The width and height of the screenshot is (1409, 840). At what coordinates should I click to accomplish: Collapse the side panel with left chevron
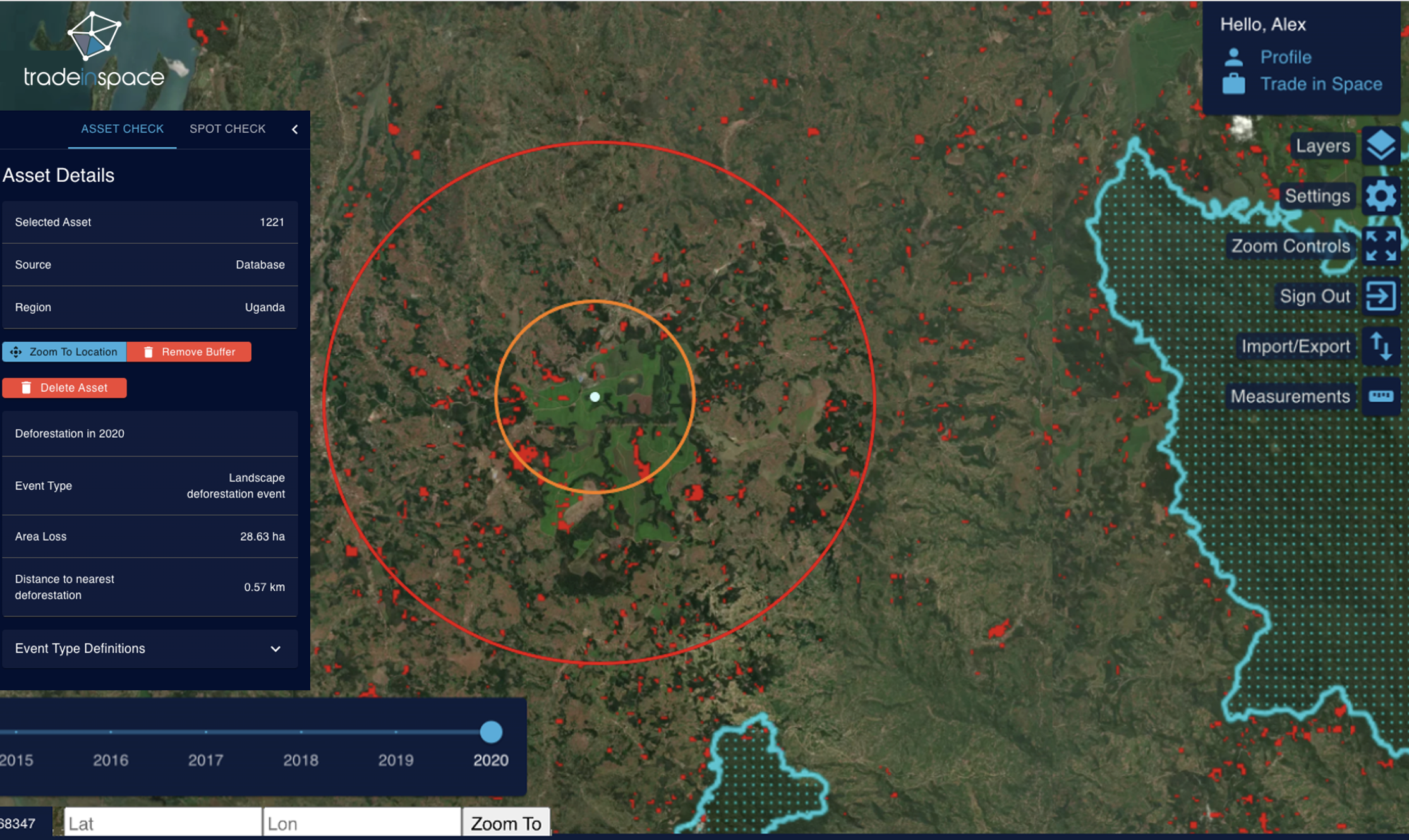(295, 129)
